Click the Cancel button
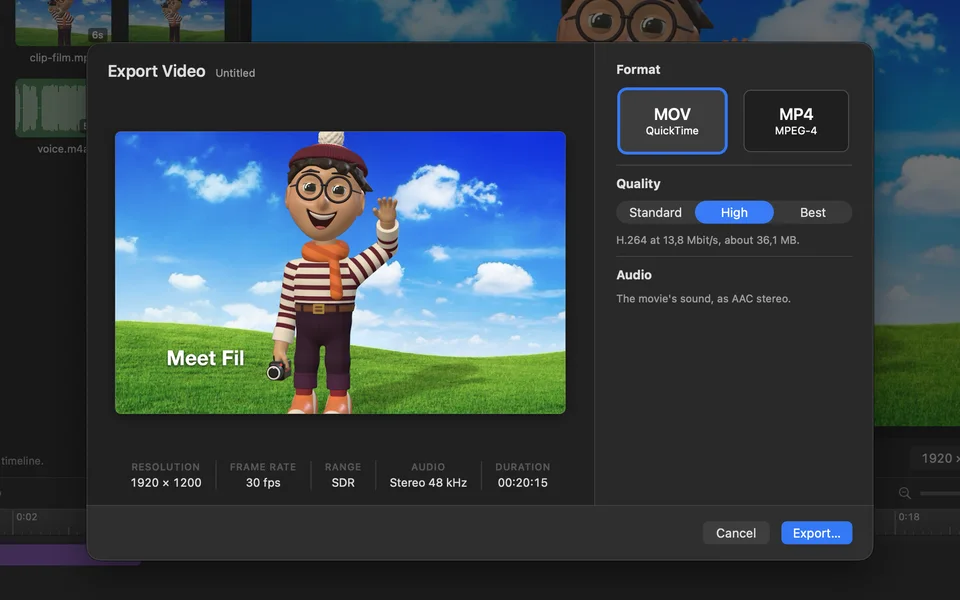 (x=736, y=533)
